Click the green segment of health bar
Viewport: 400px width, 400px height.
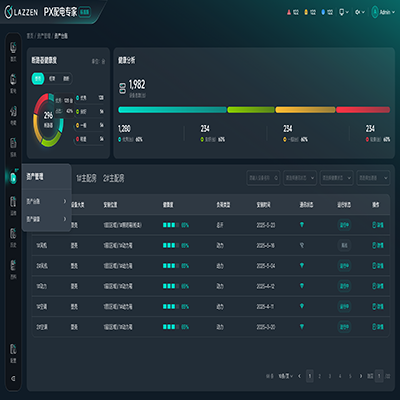click(x=251, y=110)
